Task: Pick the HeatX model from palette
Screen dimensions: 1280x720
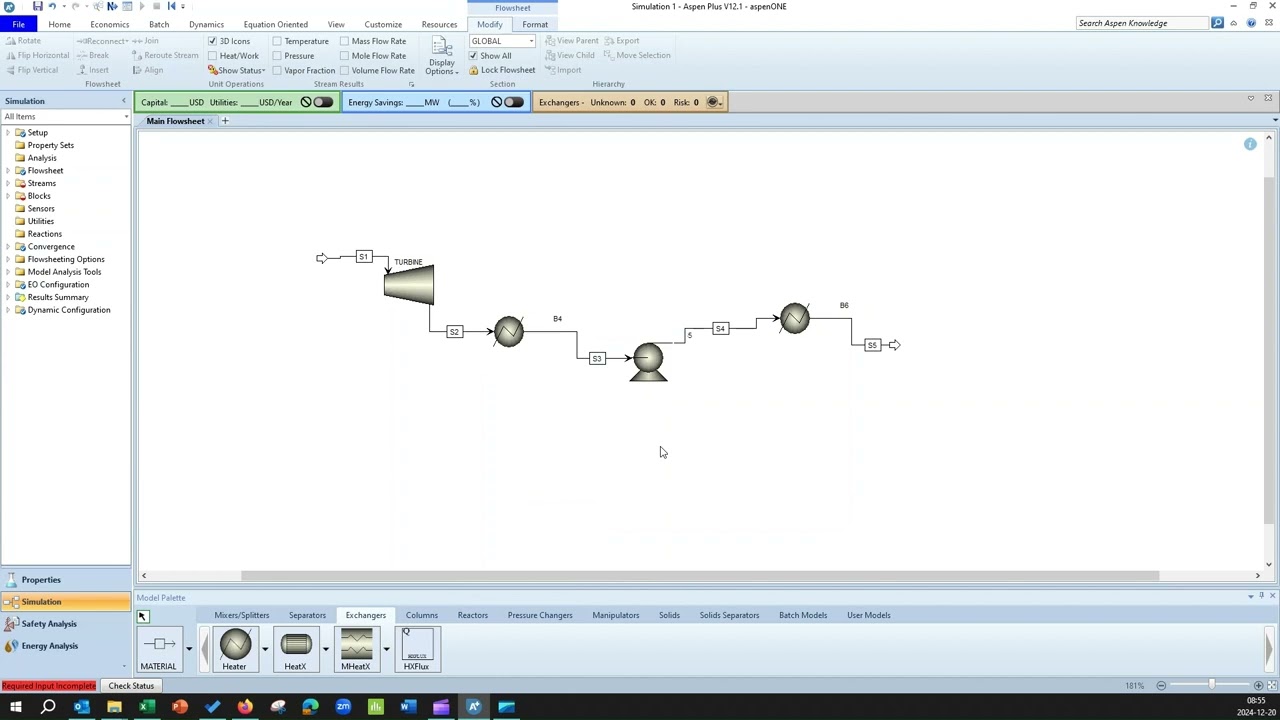Action: click(x=295, y=650)
